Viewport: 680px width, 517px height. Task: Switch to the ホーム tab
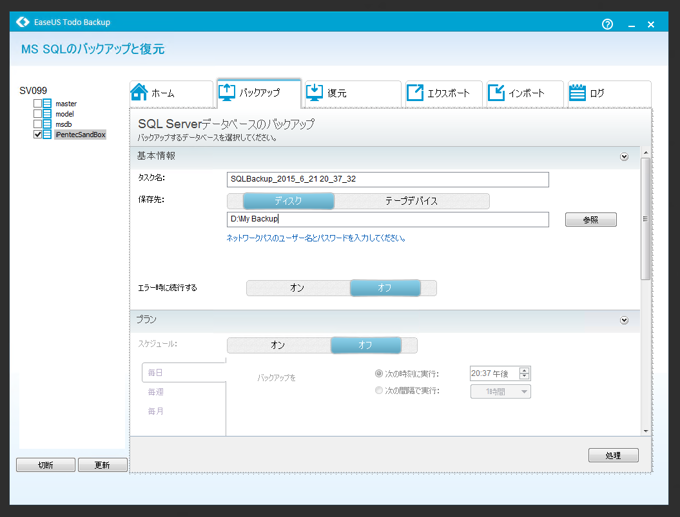click(x=171, y=93)
